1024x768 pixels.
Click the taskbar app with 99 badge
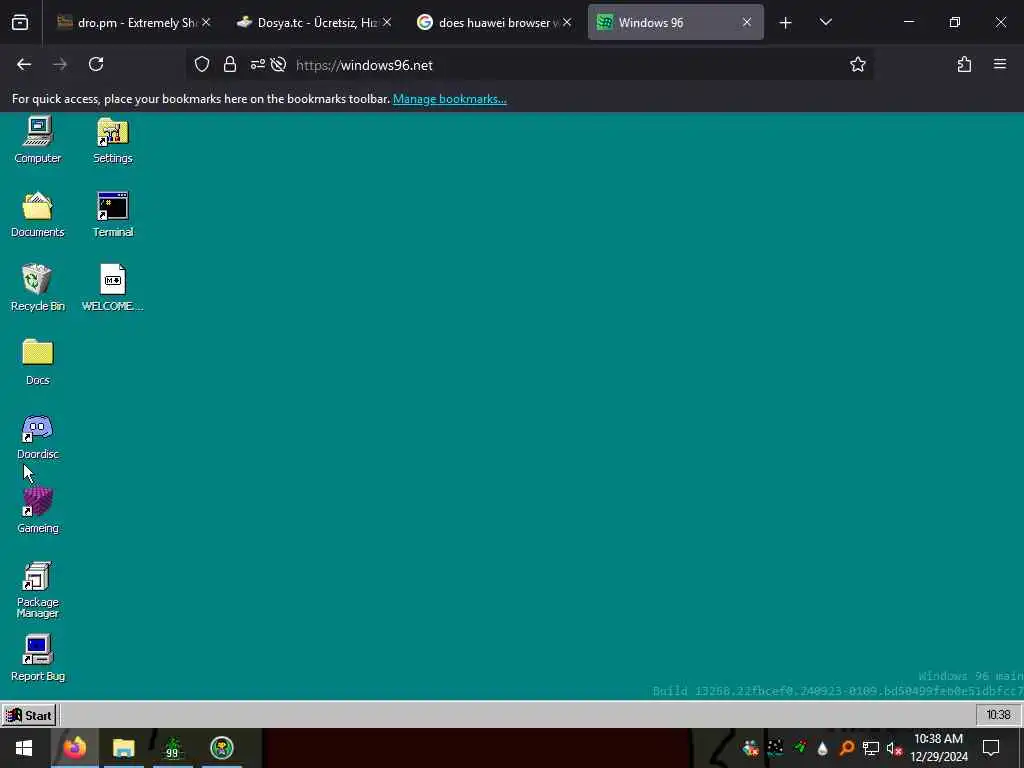(172, 748)
